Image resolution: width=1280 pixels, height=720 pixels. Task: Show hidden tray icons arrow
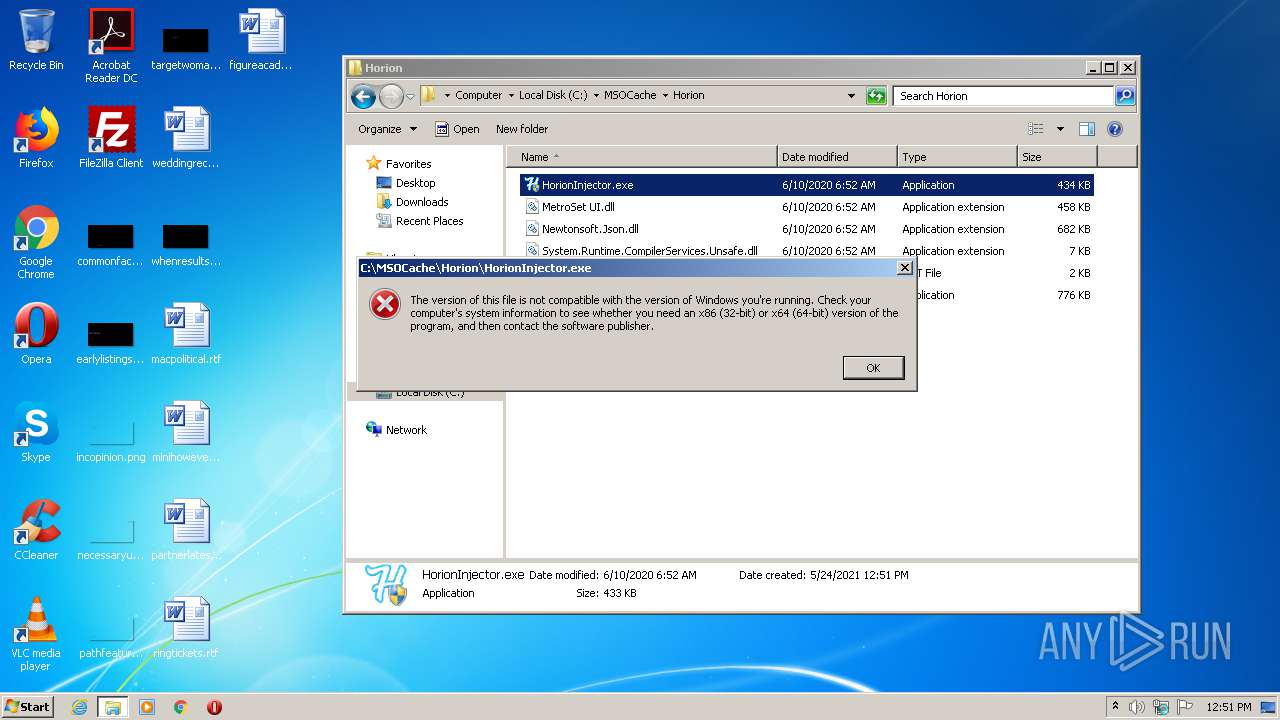click(x=1115, y=707)
